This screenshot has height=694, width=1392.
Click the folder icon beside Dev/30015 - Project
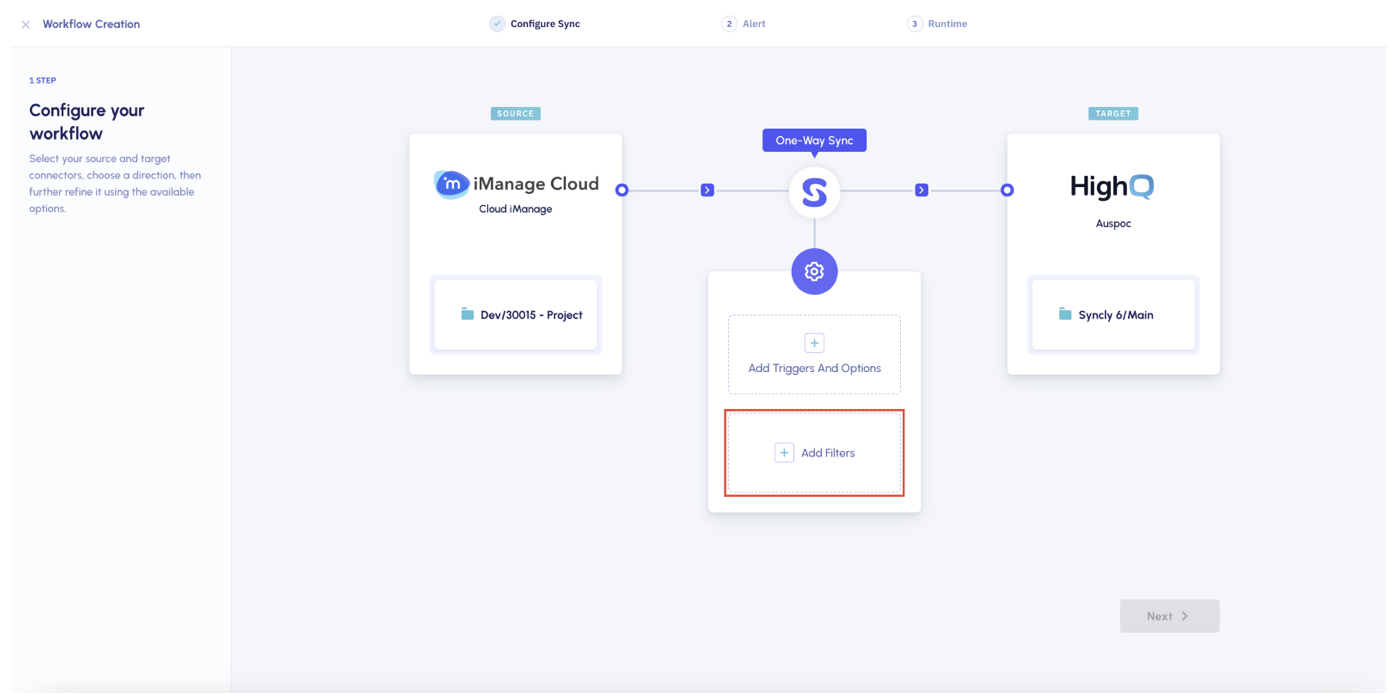[x=467, y=314]
